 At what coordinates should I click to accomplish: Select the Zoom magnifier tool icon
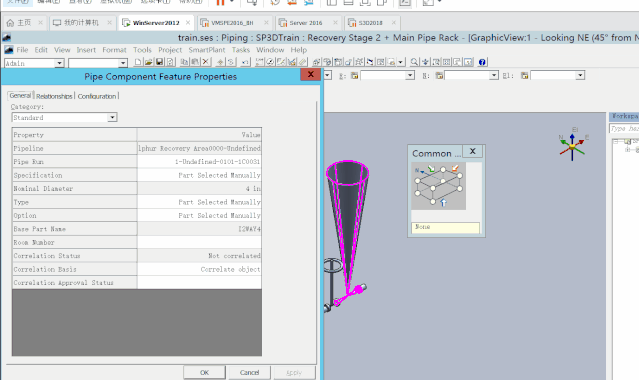coord(414,62)
